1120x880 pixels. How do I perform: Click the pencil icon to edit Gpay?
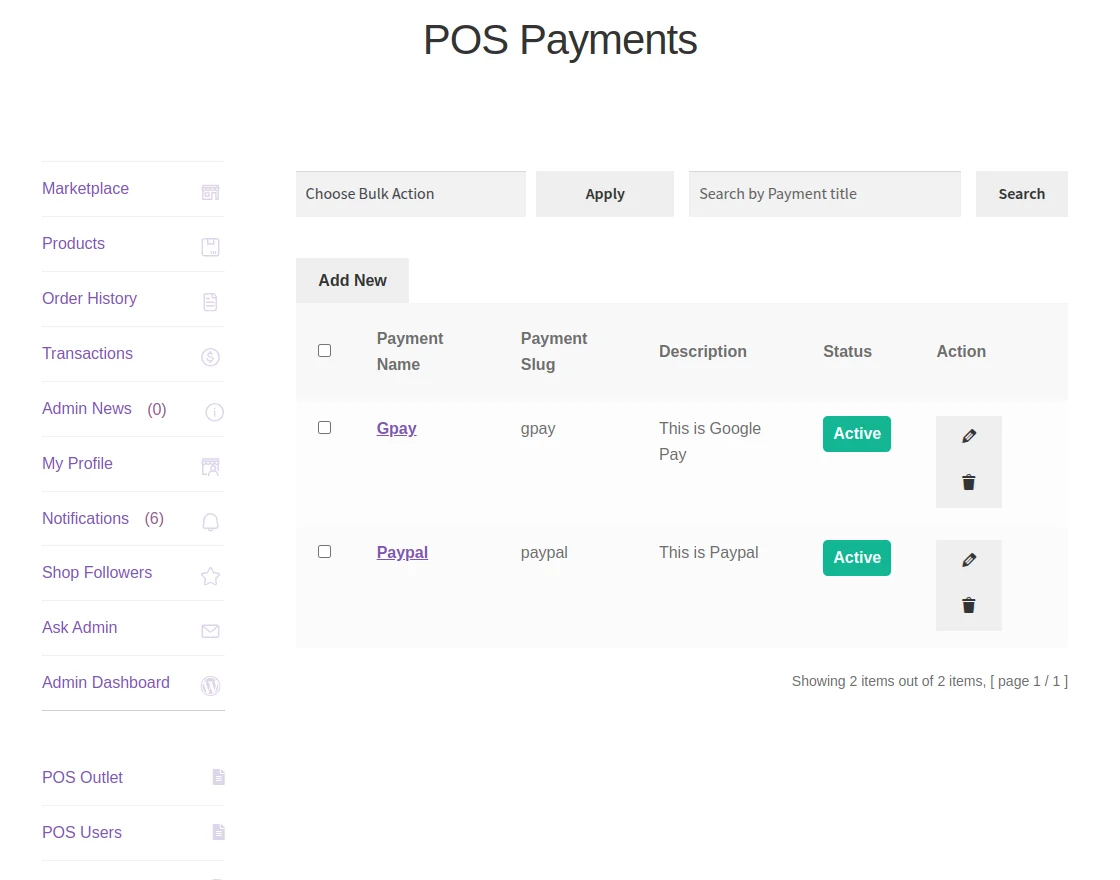(968, 435)
